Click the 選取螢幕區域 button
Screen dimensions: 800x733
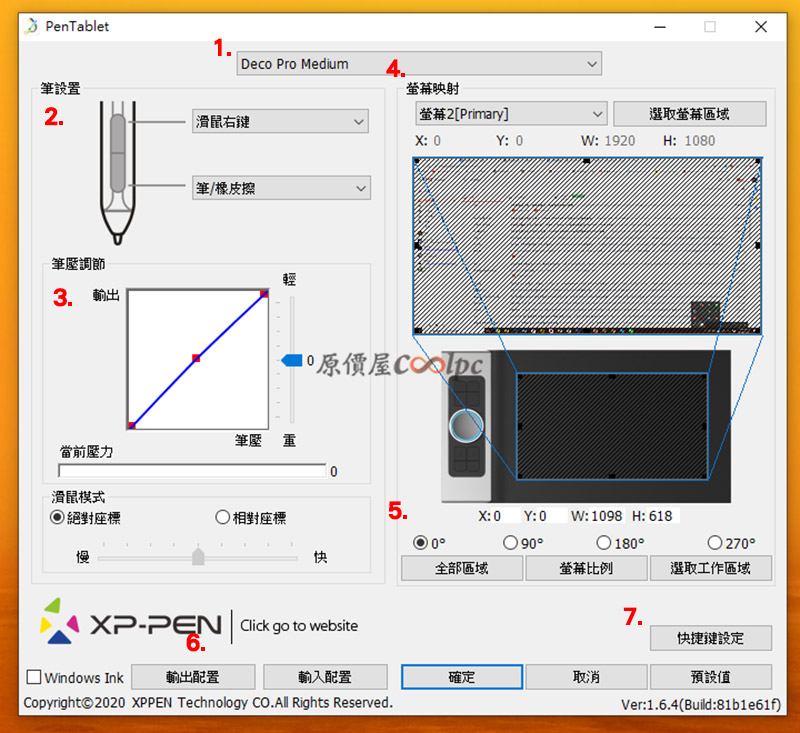tap(689, 114)
